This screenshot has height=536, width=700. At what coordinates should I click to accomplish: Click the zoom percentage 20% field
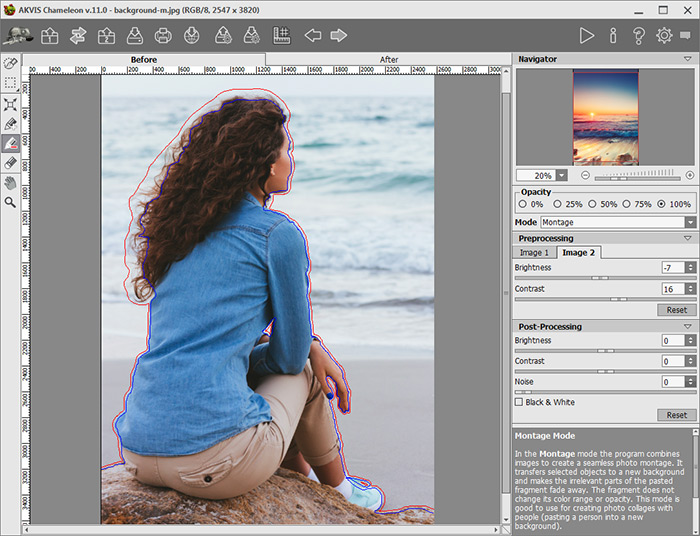[537, 175]
